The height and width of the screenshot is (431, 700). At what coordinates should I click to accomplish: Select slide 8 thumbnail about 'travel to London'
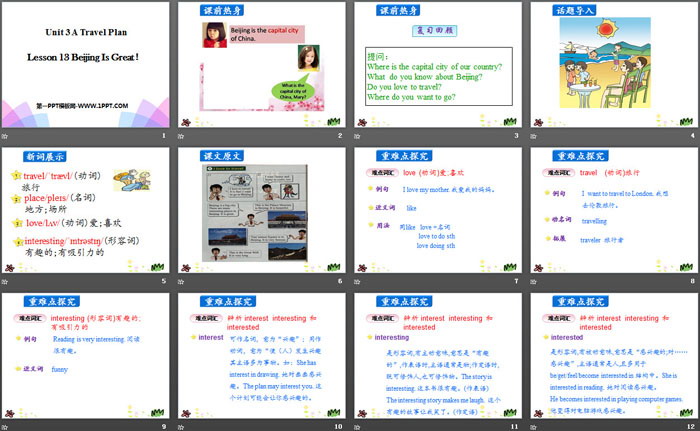point(614,210)
